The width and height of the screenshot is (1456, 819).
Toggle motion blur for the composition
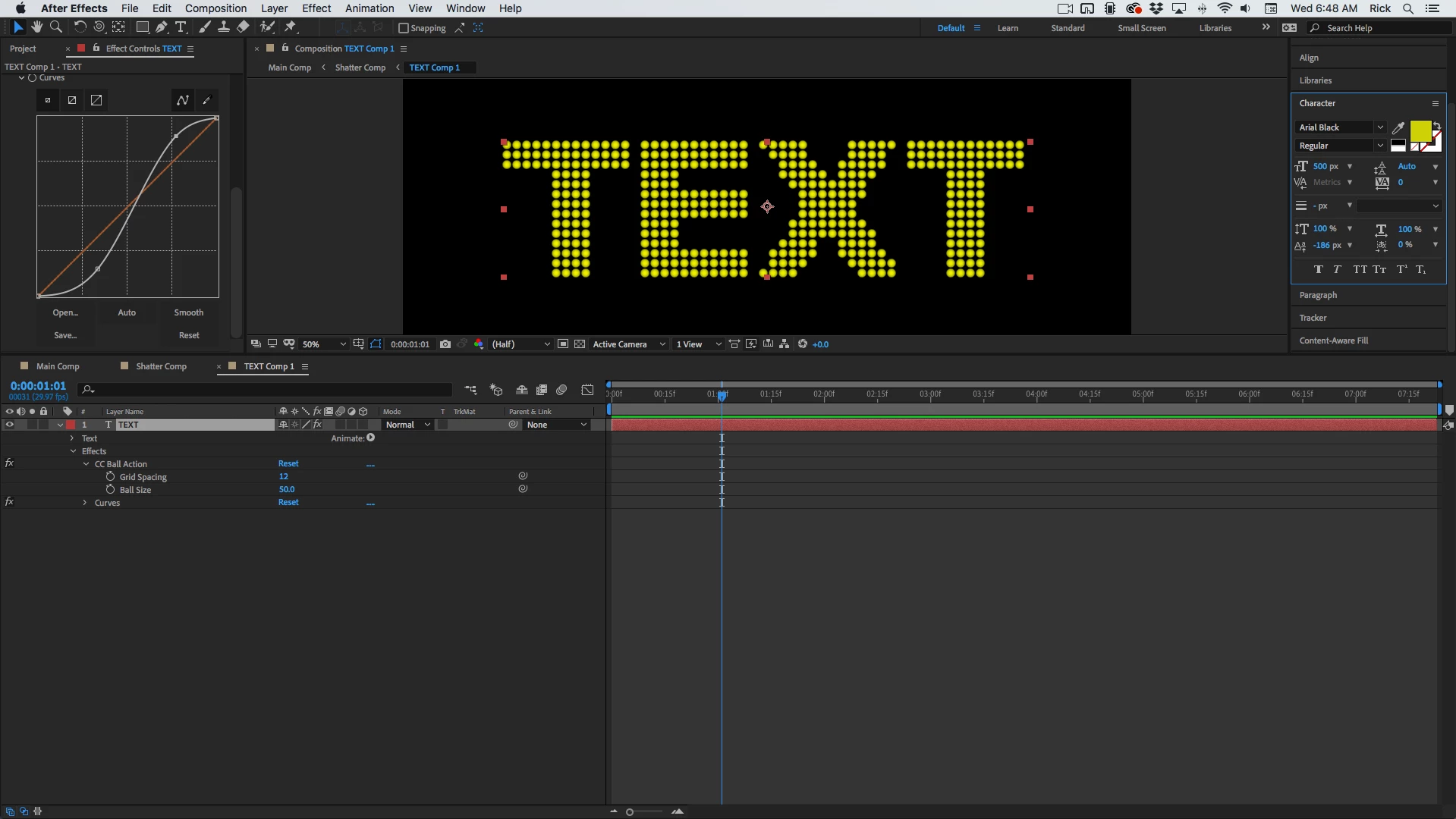[561, 390]
